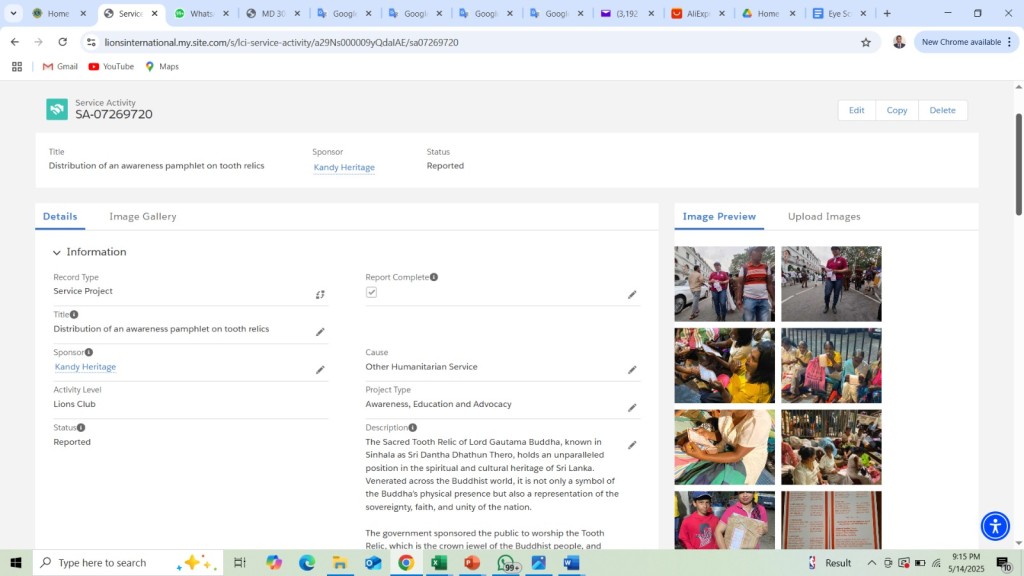The height and width of the screenshot is (576, 1024).
Task: Open the Maps bookmark
Action: click(162, 67)
